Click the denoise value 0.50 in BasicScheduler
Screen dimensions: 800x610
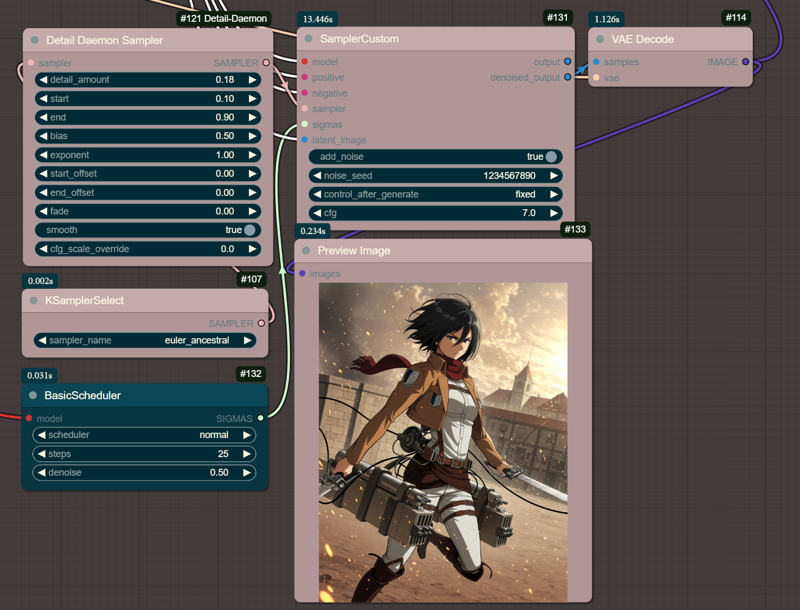(x=219, y=473)
